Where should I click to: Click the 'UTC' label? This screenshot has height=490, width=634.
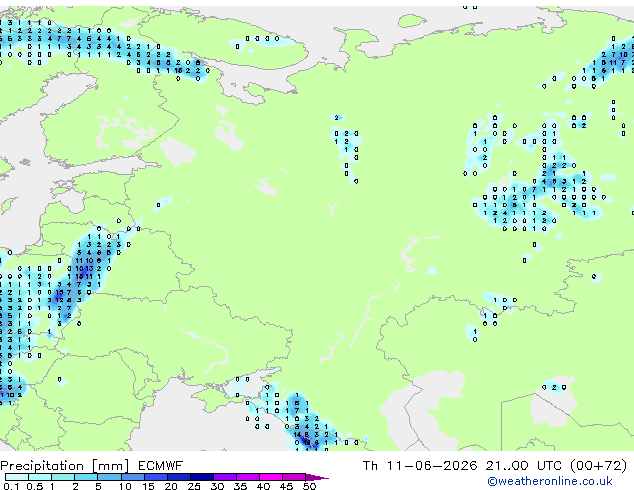coord(549,466)
